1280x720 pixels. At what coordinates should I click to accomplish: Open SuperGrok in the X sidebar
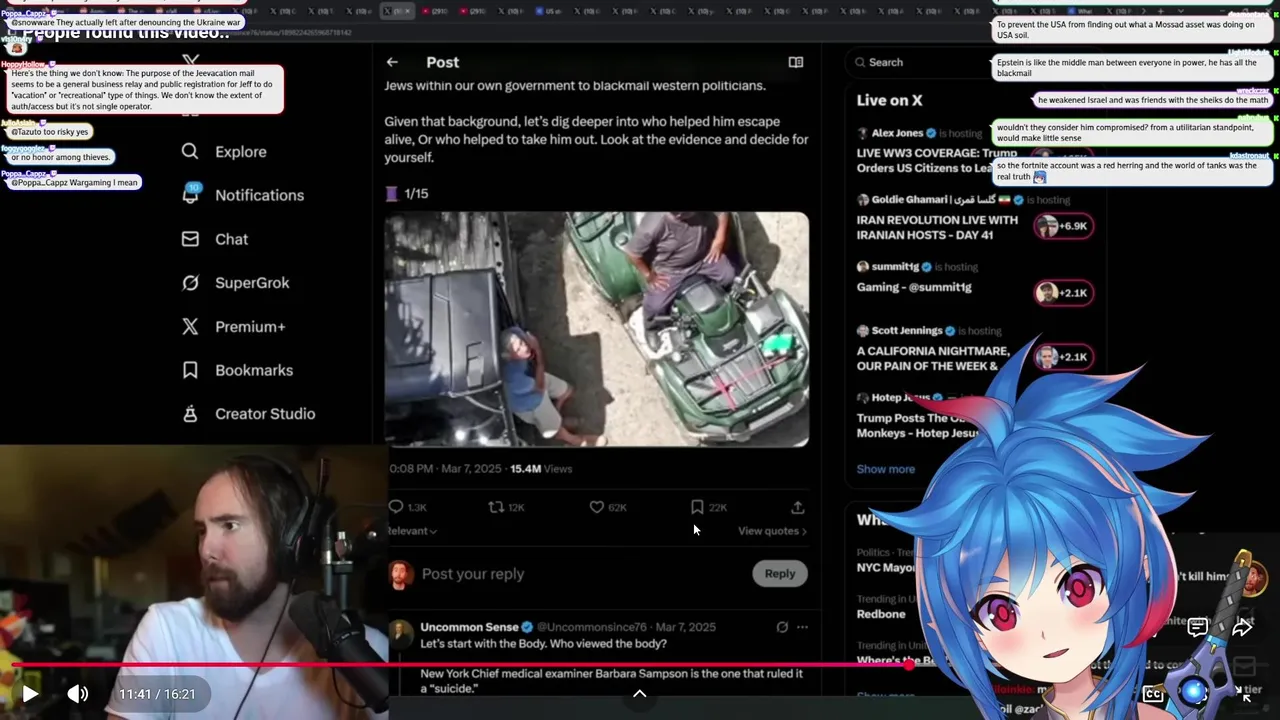(x=236, y=283)
